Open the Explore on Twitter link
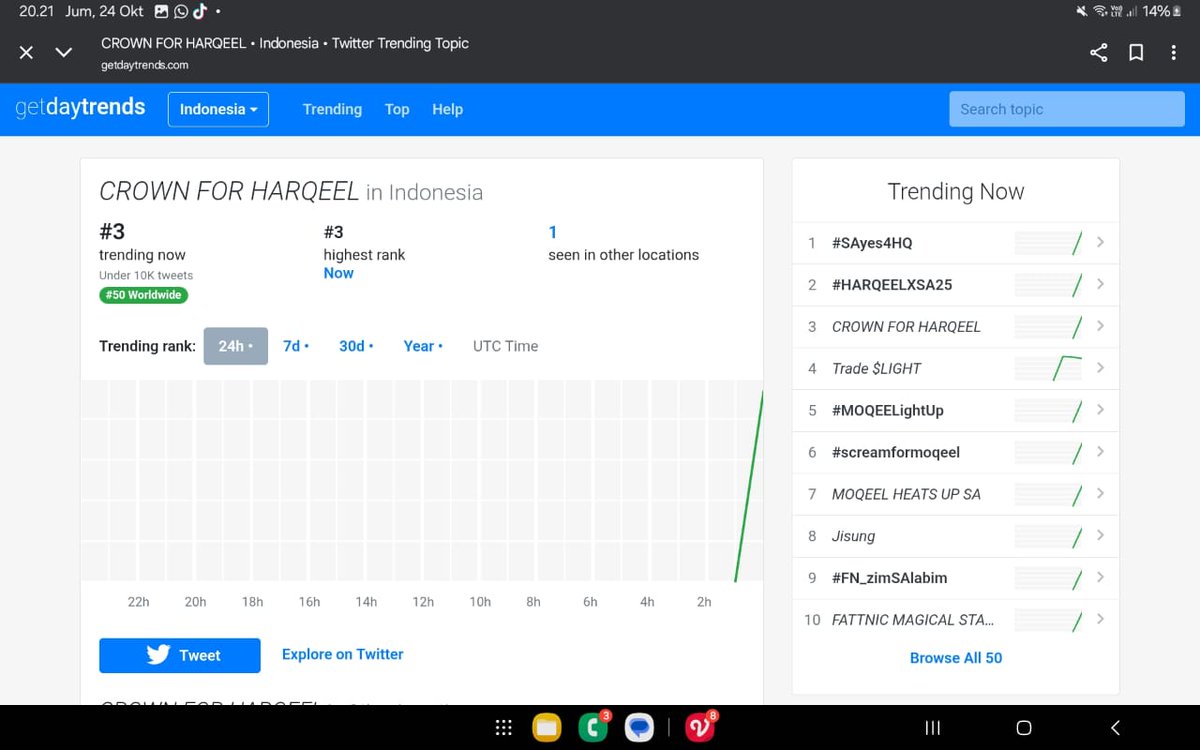Screen dimensions: 1200x750 [x=343, y=654]
